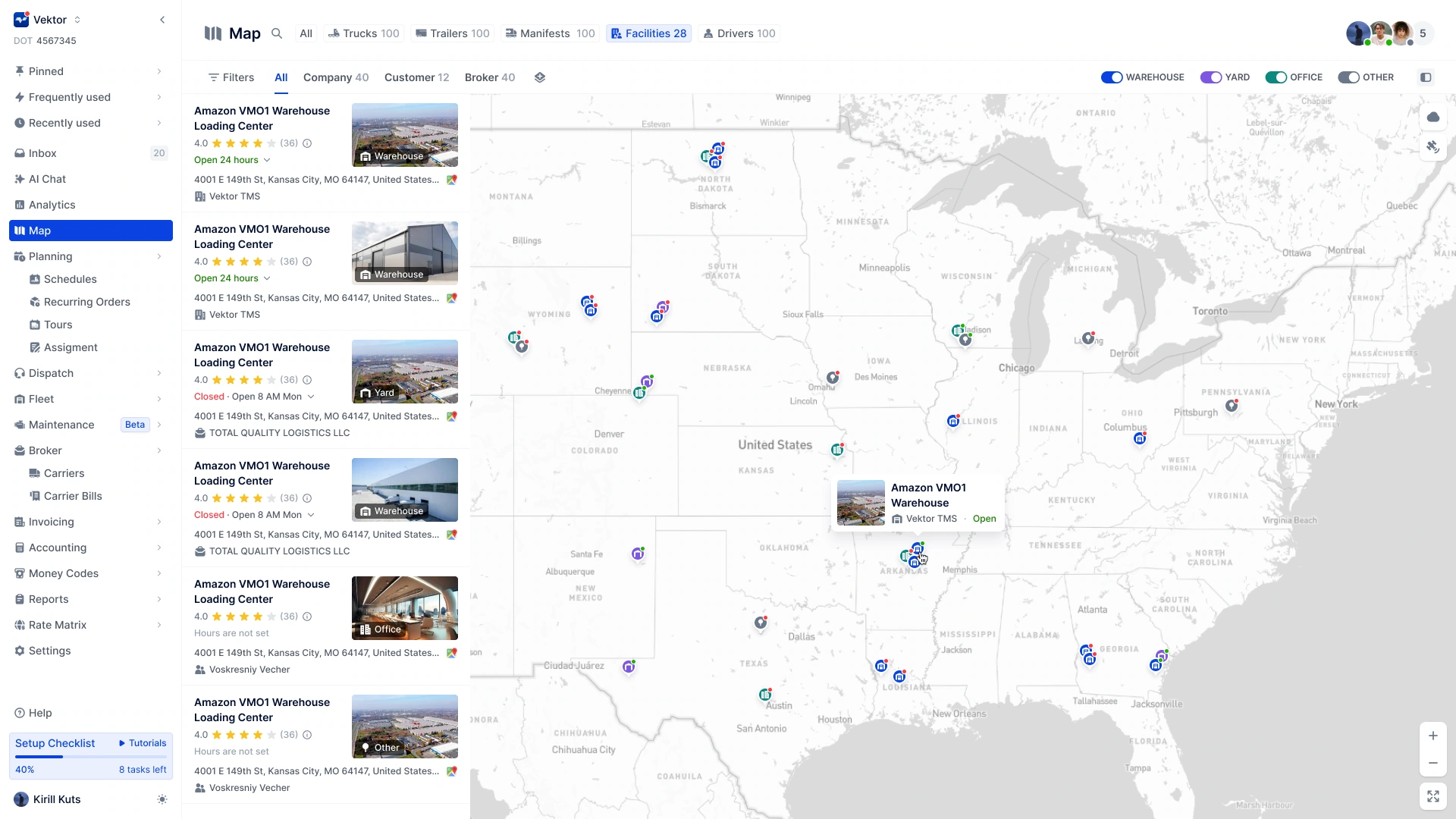Click the map search magnifier icon
Screen dimensions: 1456x819
coord(277,33)
